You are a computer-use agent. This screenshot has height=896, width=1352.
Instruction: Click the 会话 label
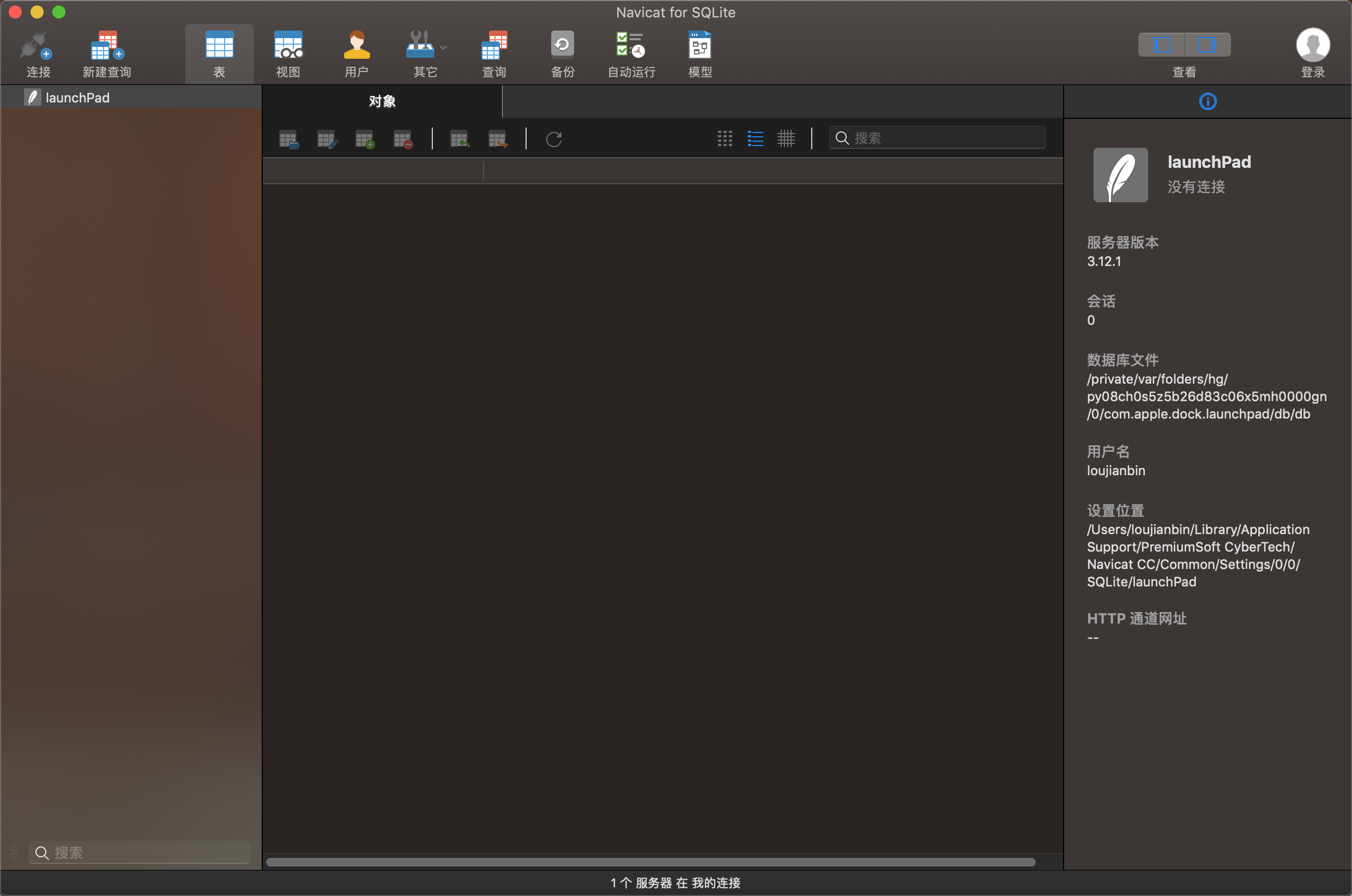click(x=1101, y=301)
